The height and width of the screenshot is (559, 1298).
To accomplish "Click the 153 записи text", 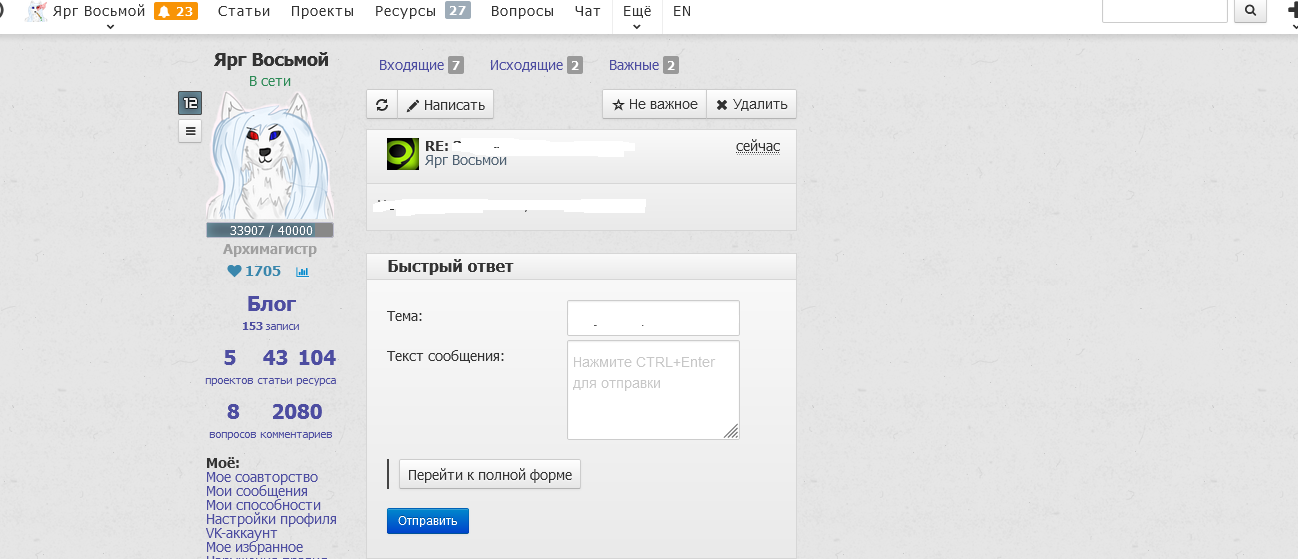I will click(x=270, y=326).
